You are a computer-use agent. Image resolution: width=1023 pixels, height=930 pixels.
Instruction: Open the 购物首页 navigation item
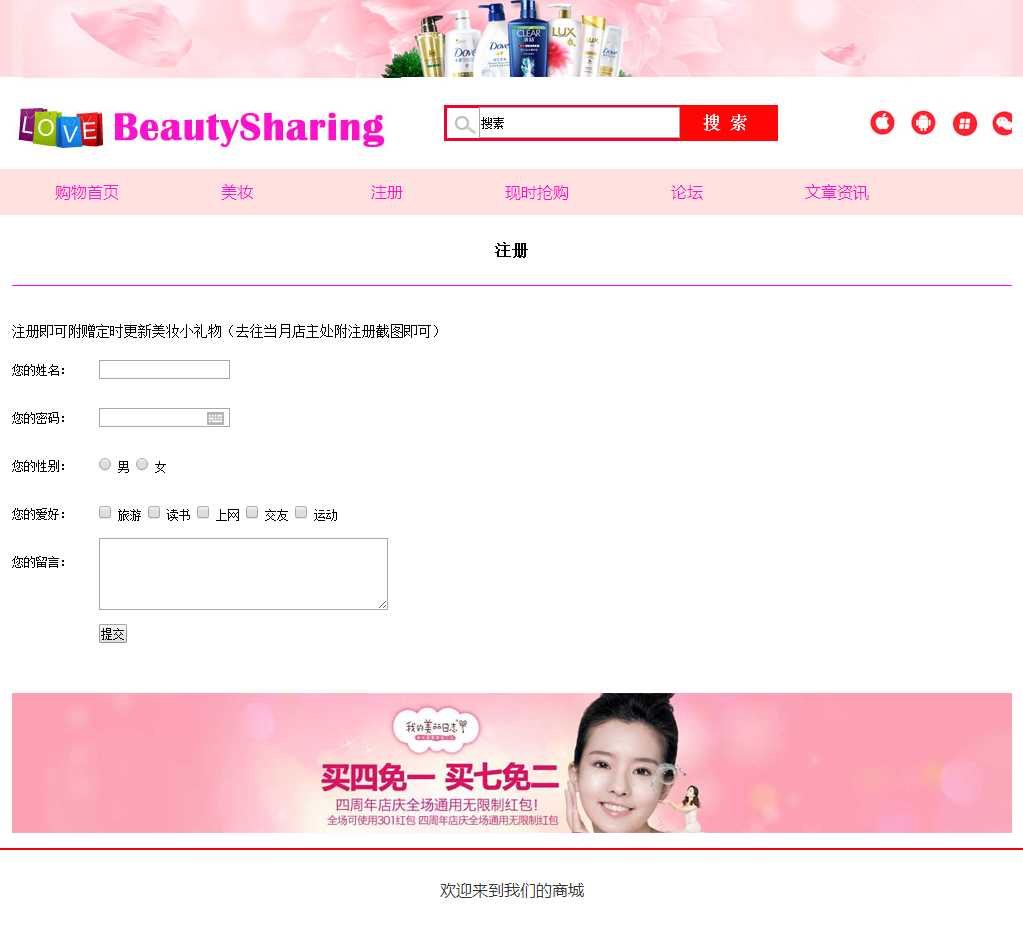point(87,193)
